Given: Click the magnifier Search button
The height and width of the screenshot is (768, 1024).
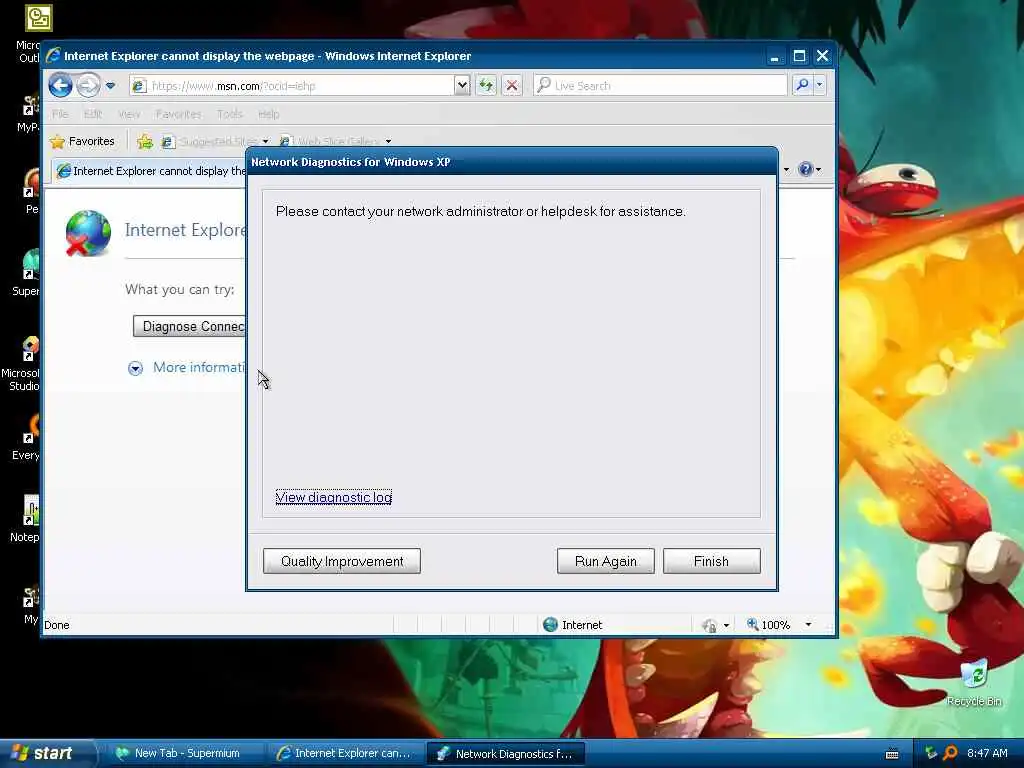Looking at the screenshot, I should tap(802, 85).
